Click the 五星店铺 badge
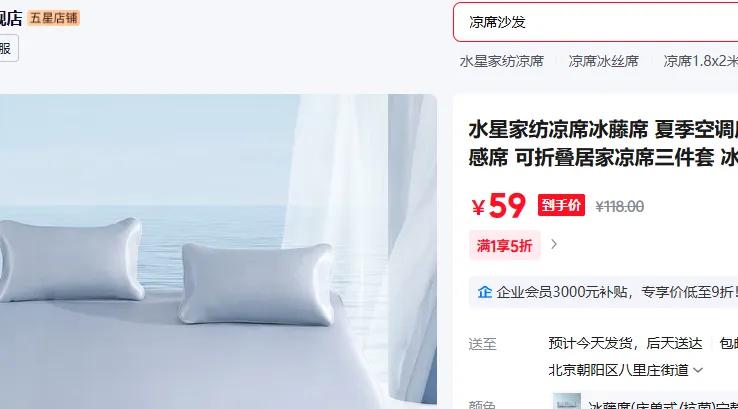This screenshot has width=738, height=409. [x=53, y=18]
